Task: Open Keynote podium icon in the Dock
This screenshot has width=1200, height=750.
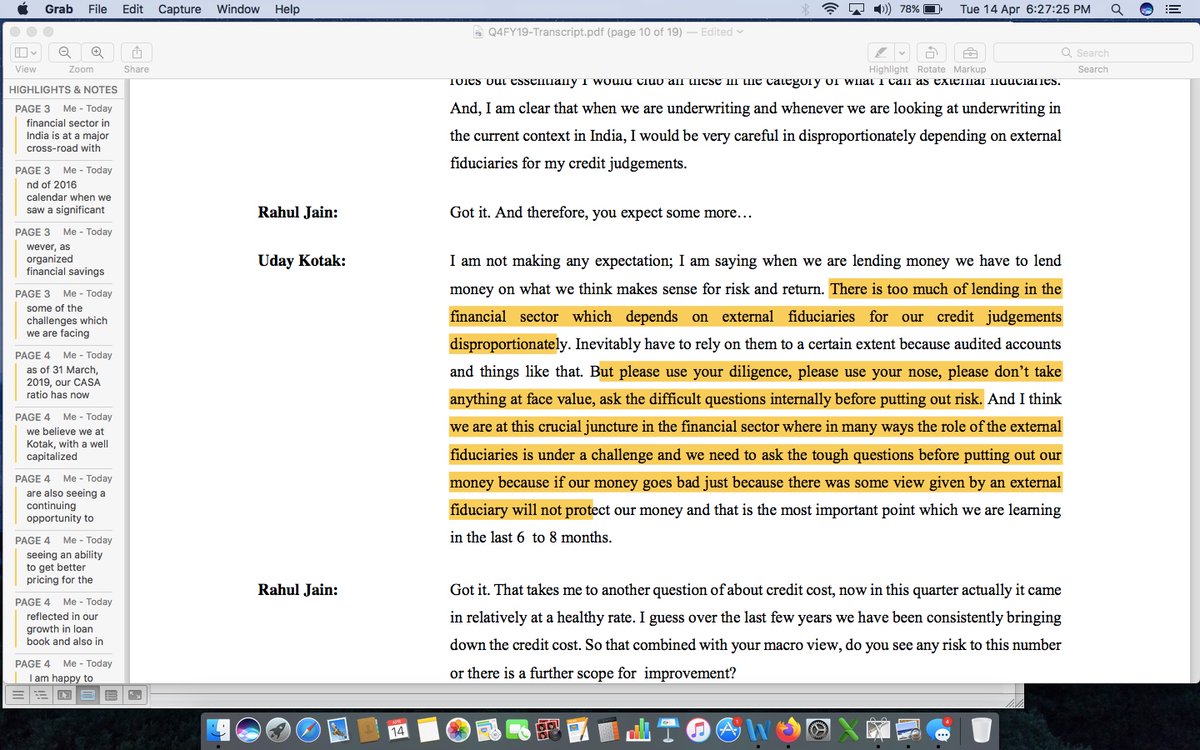Action: [668, 730]
